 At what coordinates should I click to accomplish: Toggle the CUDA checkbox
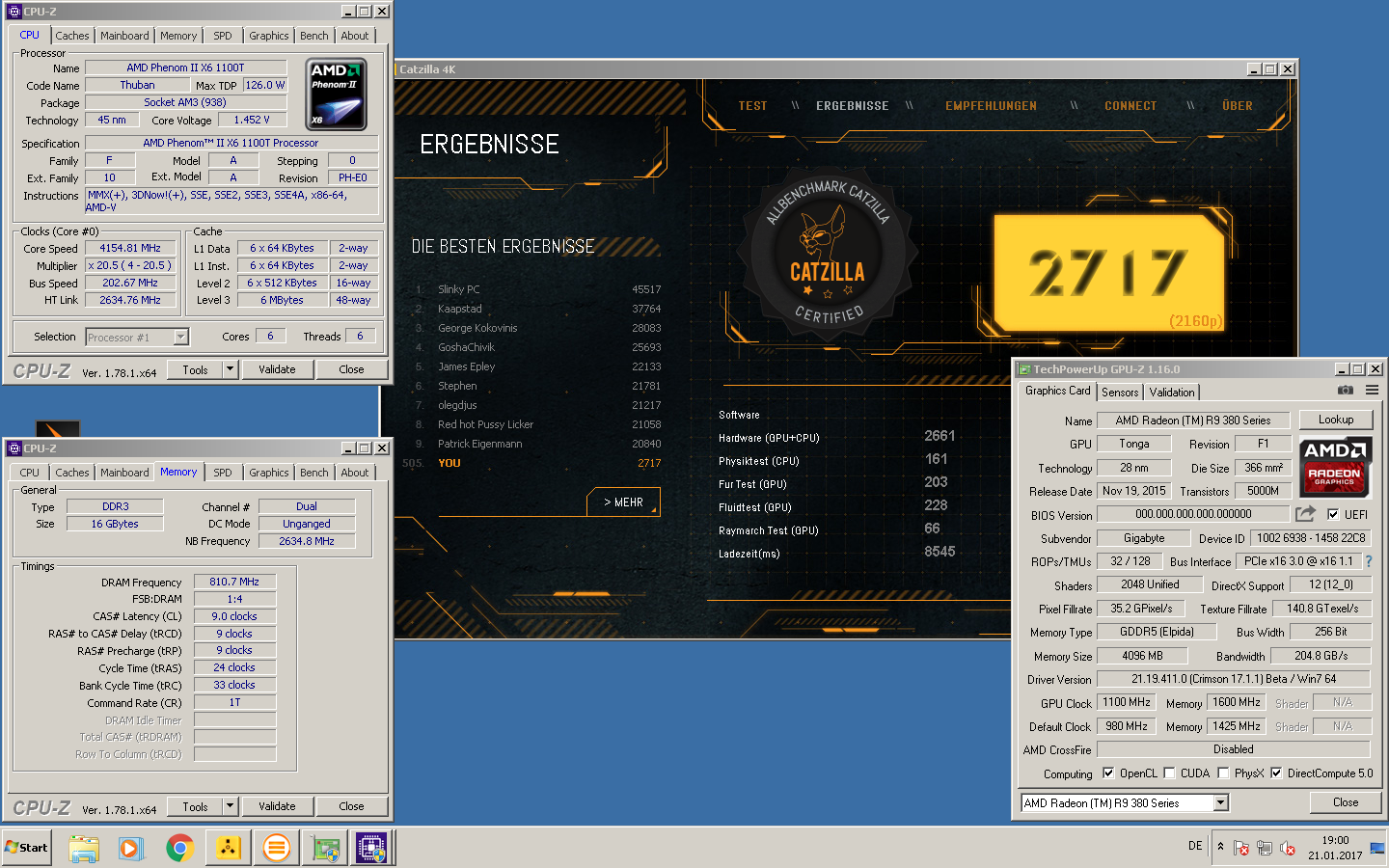pyautogui.click(x=1169, y=773)
